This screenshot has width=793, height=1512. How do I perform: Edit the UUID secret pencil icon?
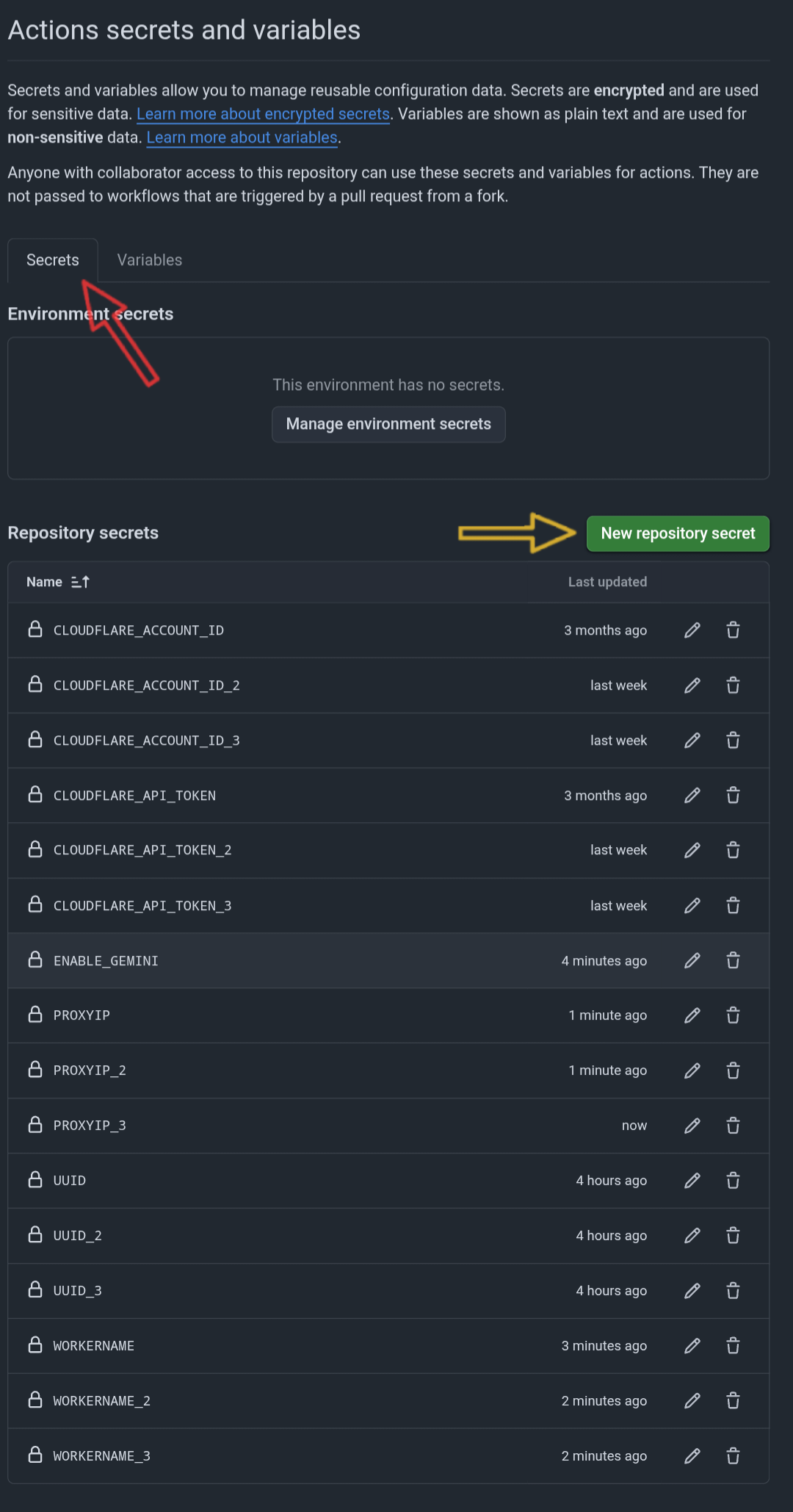(x=692, y=1181)
